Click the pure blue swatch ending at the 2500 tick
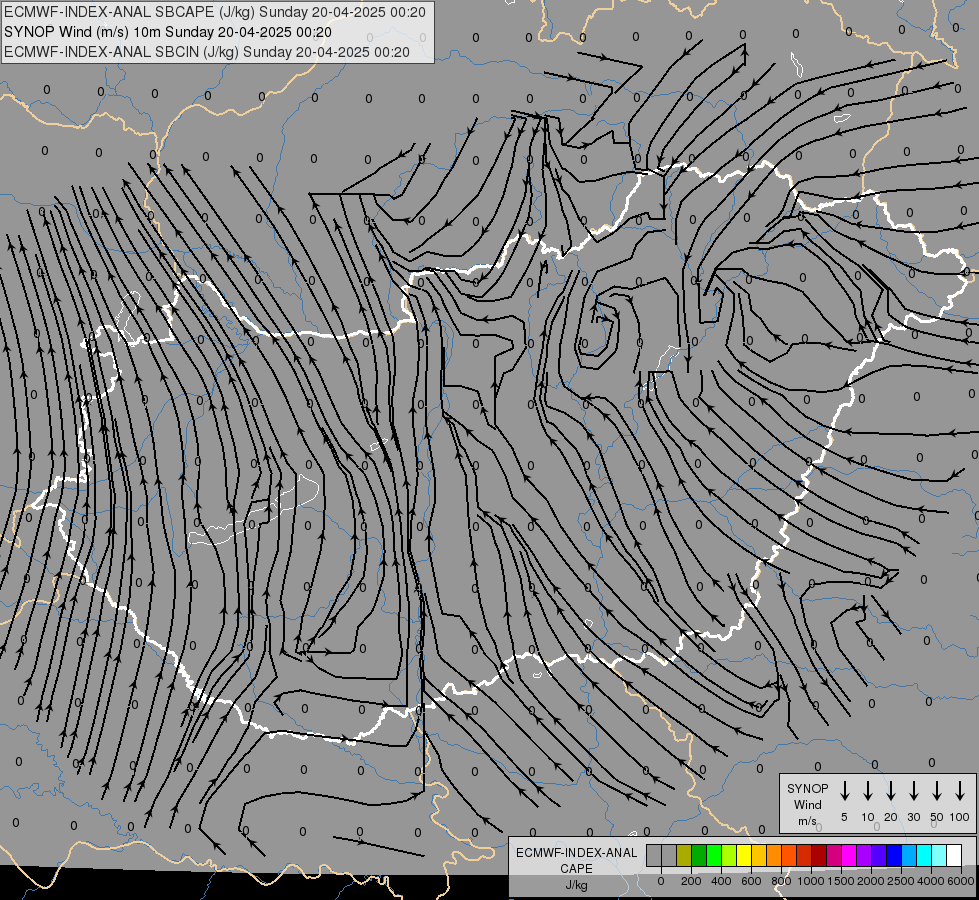This screenshot has height=900, width=979. pos(894,855)
